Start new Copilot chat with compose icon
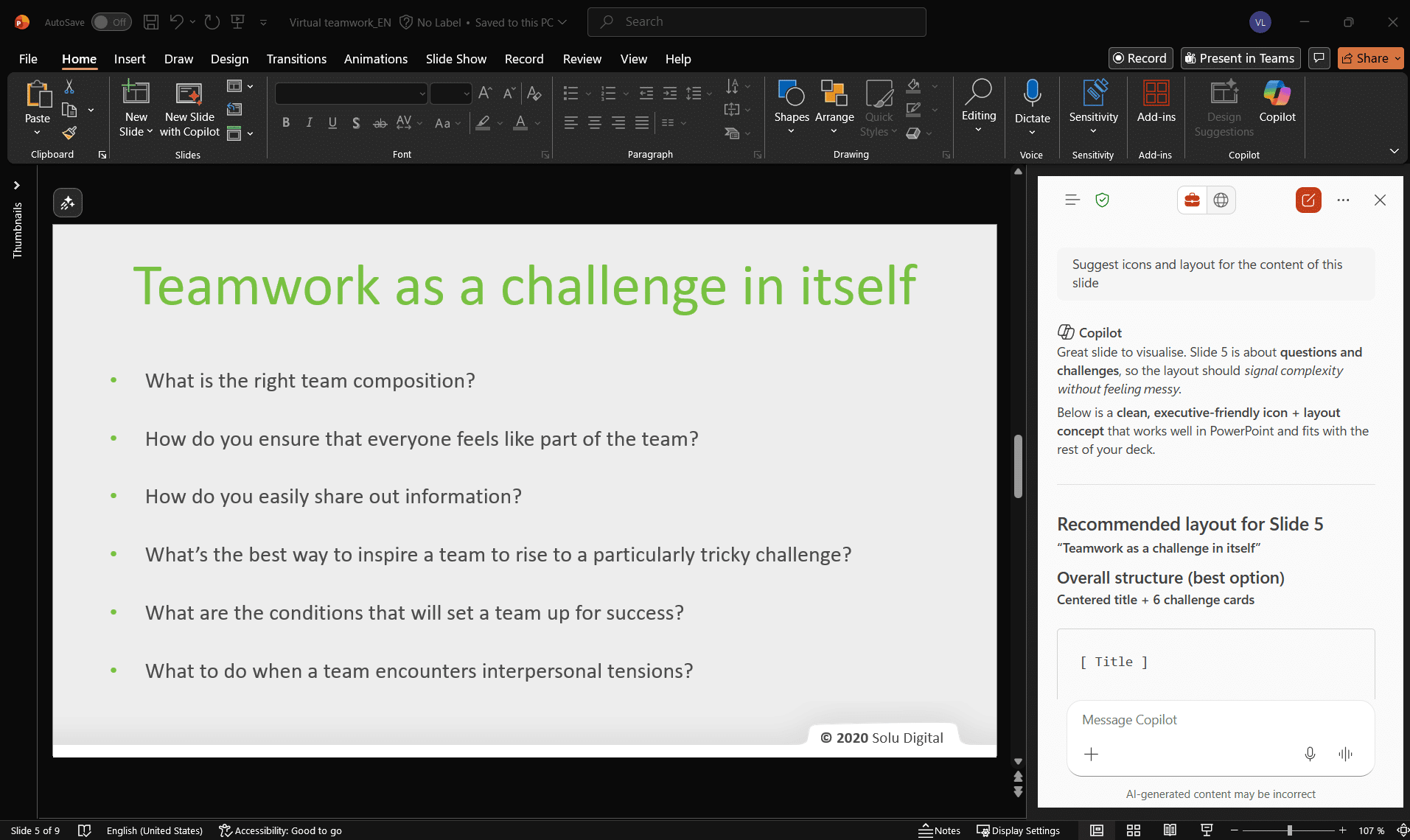The image size is (1410, 840). 1308,200
